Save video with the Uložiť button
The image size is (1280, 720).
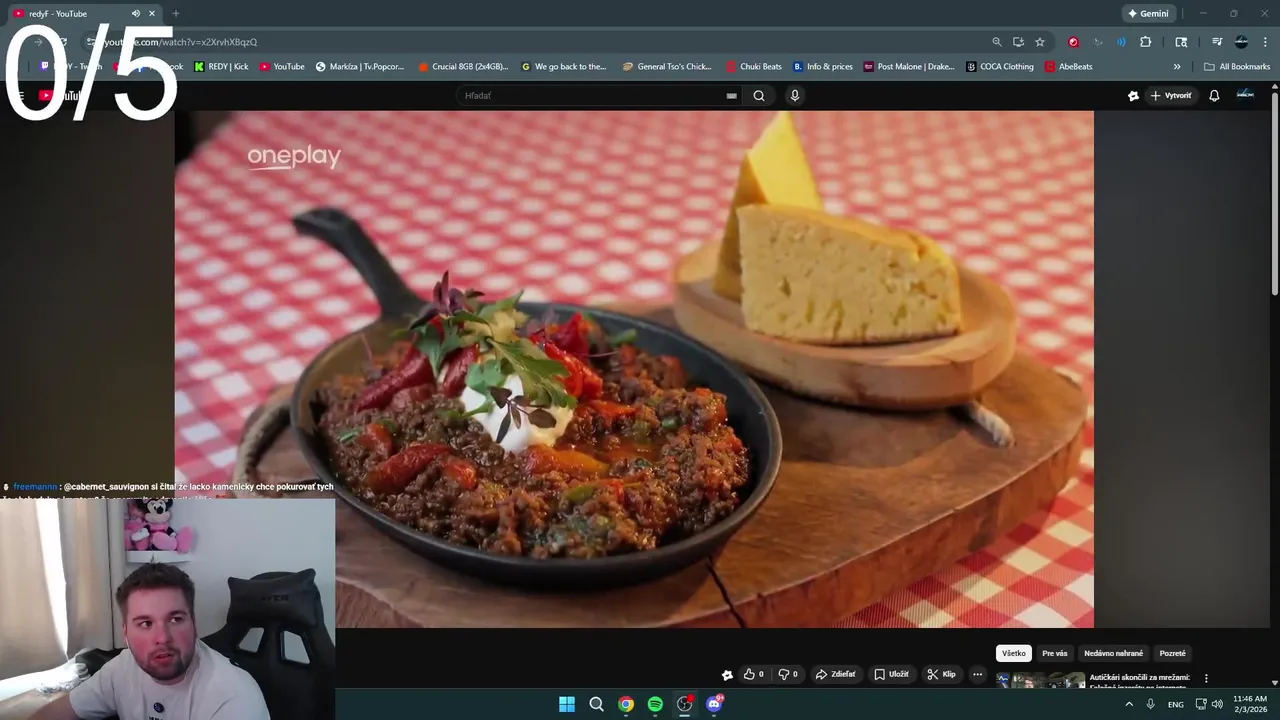coord(891,674)
